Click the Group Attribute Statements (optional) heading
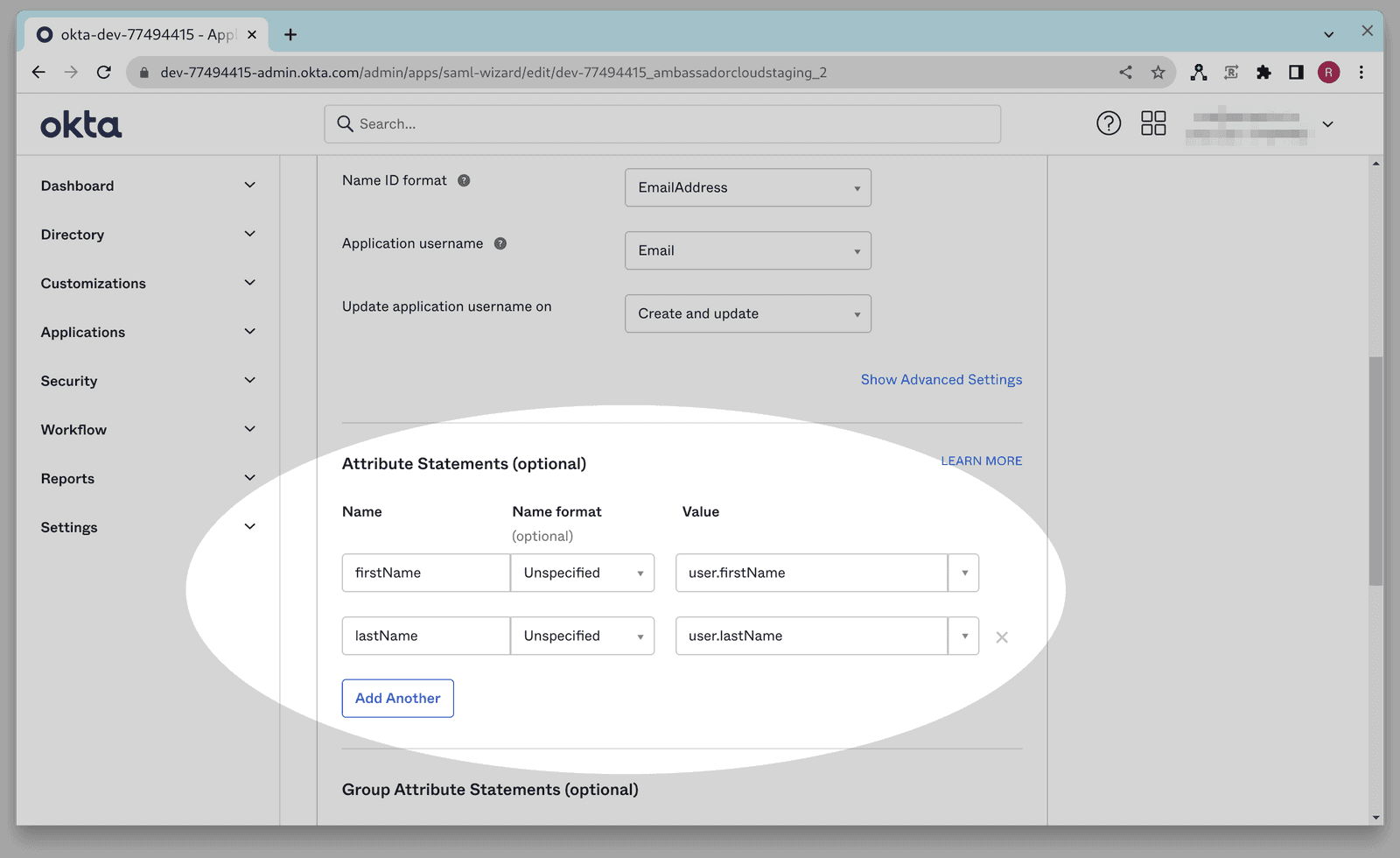 490,790
